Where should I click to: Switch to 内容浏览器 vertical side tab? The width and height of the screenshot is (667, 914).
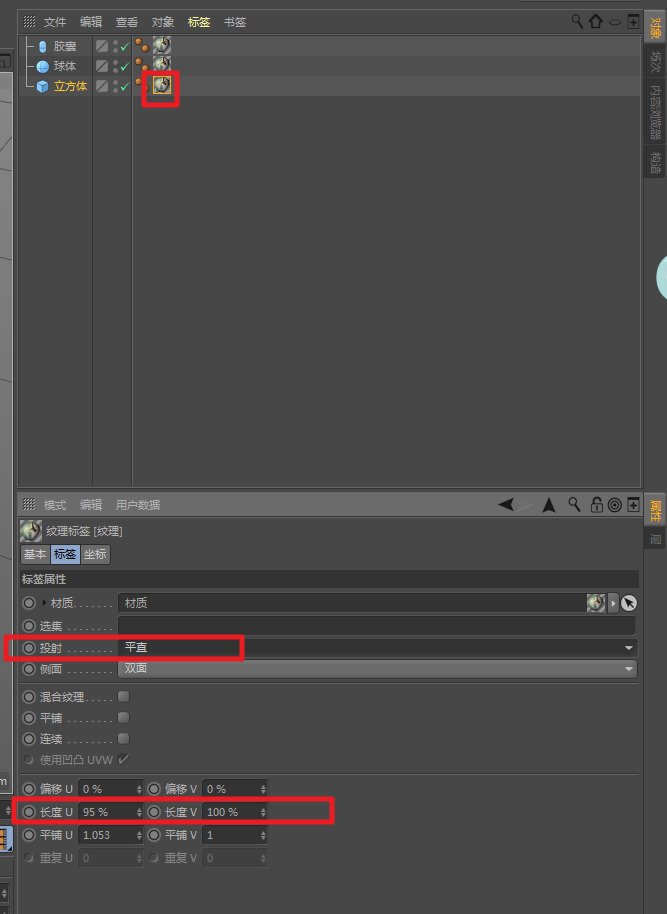(x=655, y=112)
